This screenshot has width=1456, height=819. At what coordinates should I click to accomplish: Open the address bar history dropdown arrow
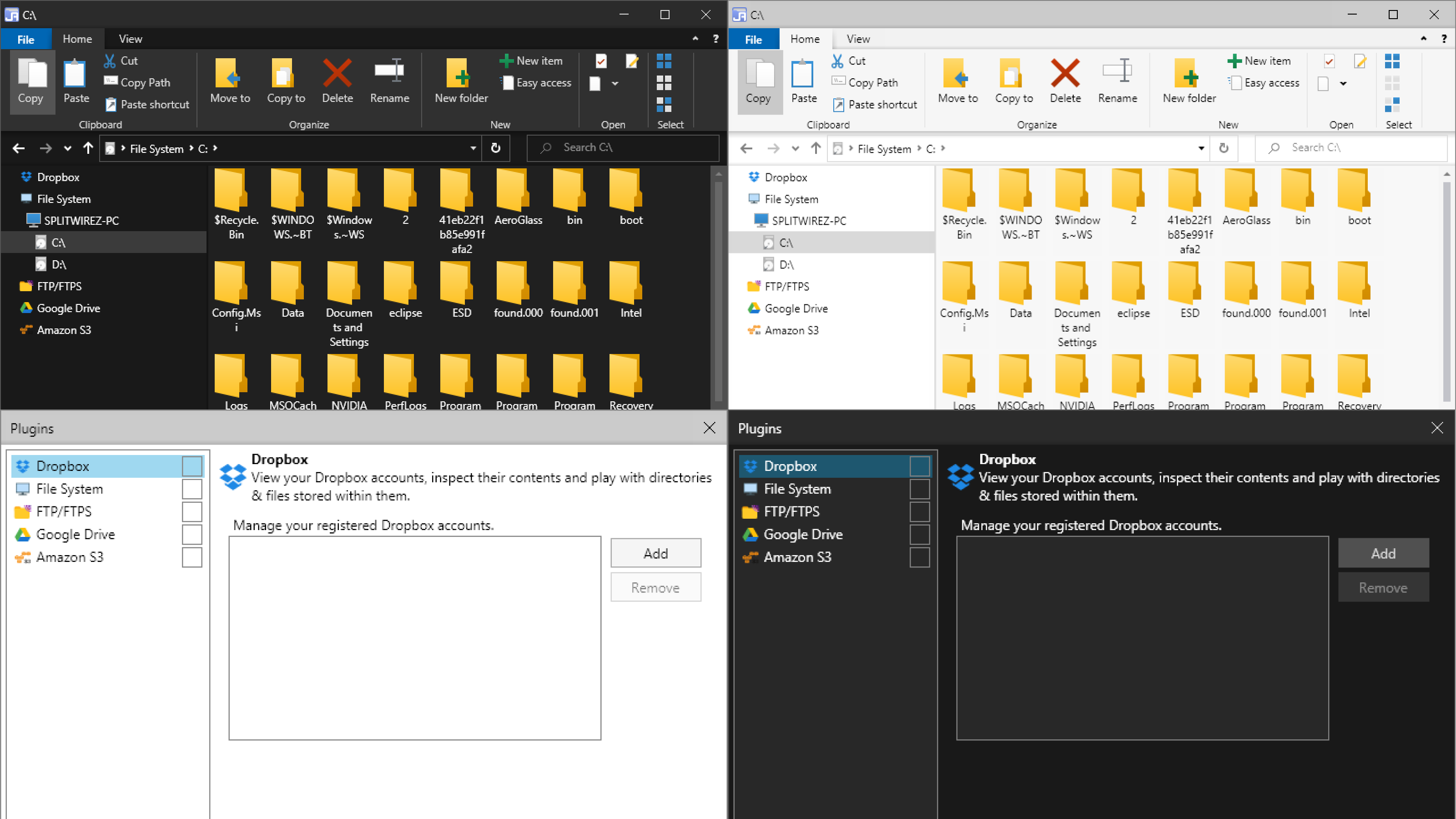click(x=473, y=148)
